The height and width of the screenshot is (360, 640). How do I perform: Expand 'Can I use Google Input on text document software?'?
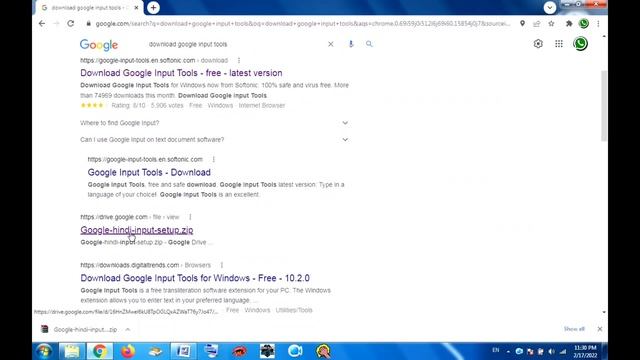click(214, 140)
